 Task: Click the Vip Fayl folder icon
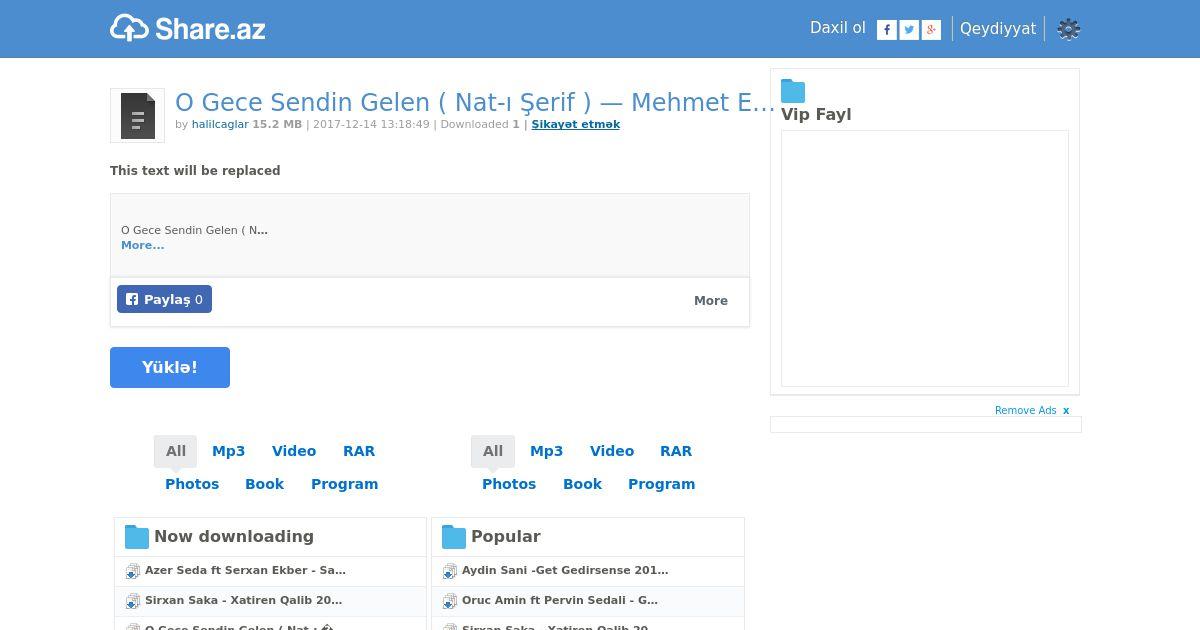tap(793, 91)
